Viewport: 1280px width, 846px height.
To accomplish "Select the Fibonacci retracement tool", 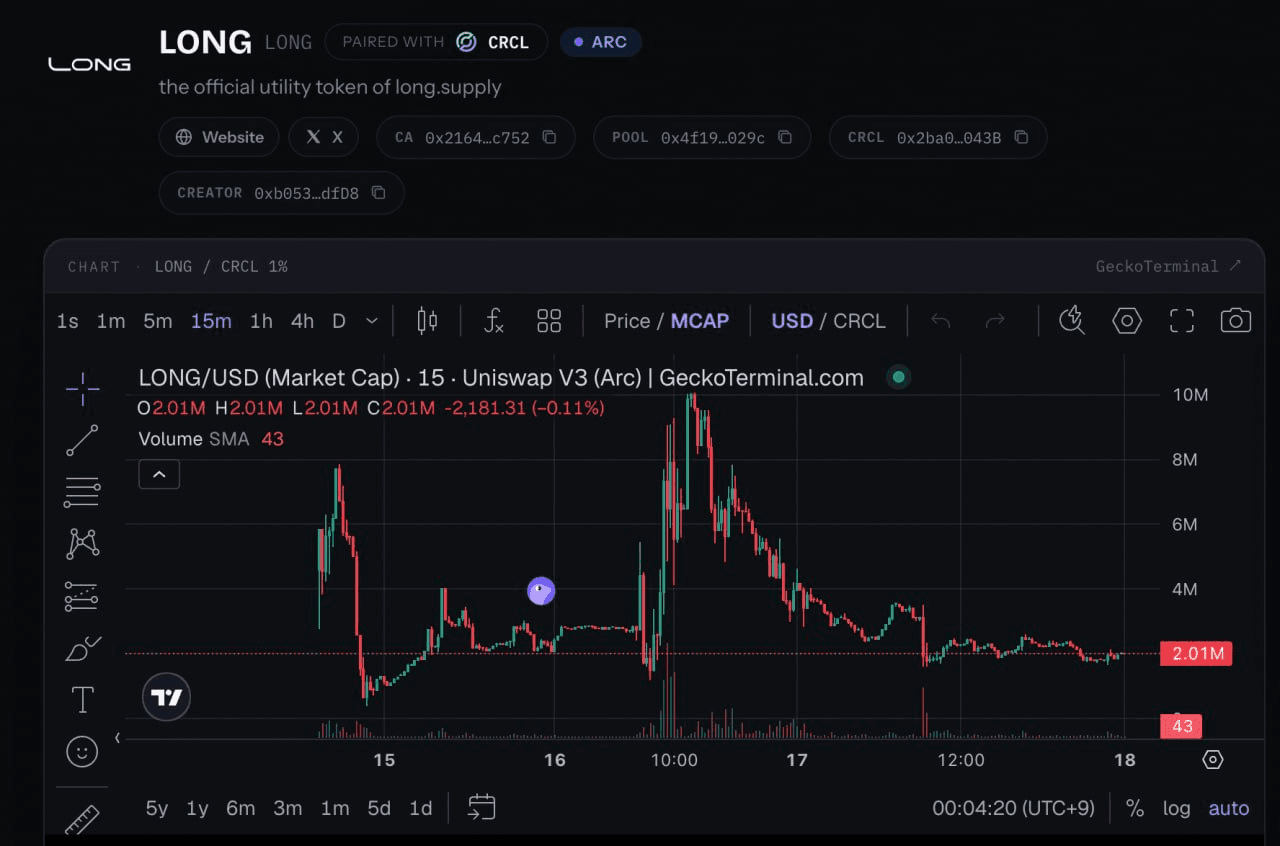I will 82,492.
